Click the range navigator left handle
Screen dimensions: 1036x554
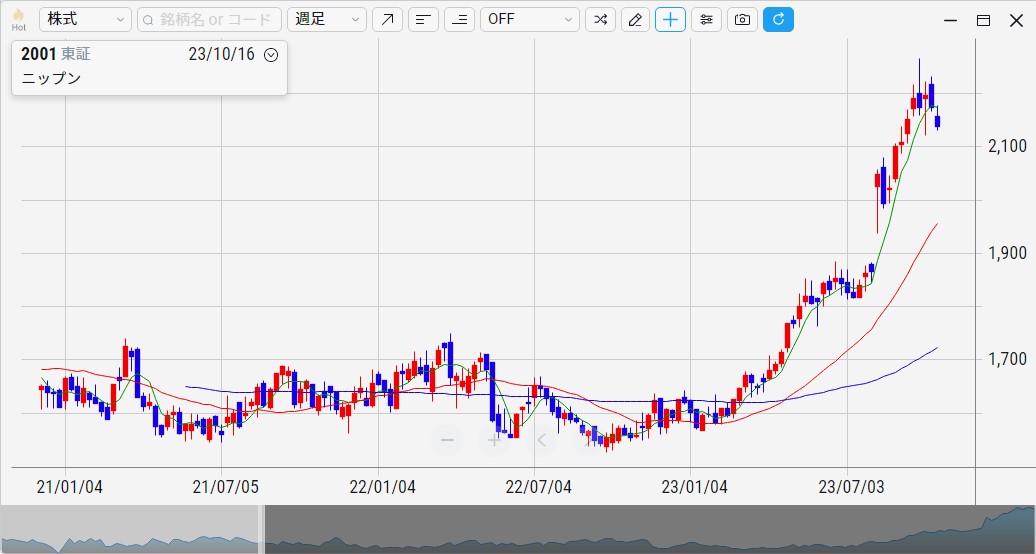click(262, 529)
